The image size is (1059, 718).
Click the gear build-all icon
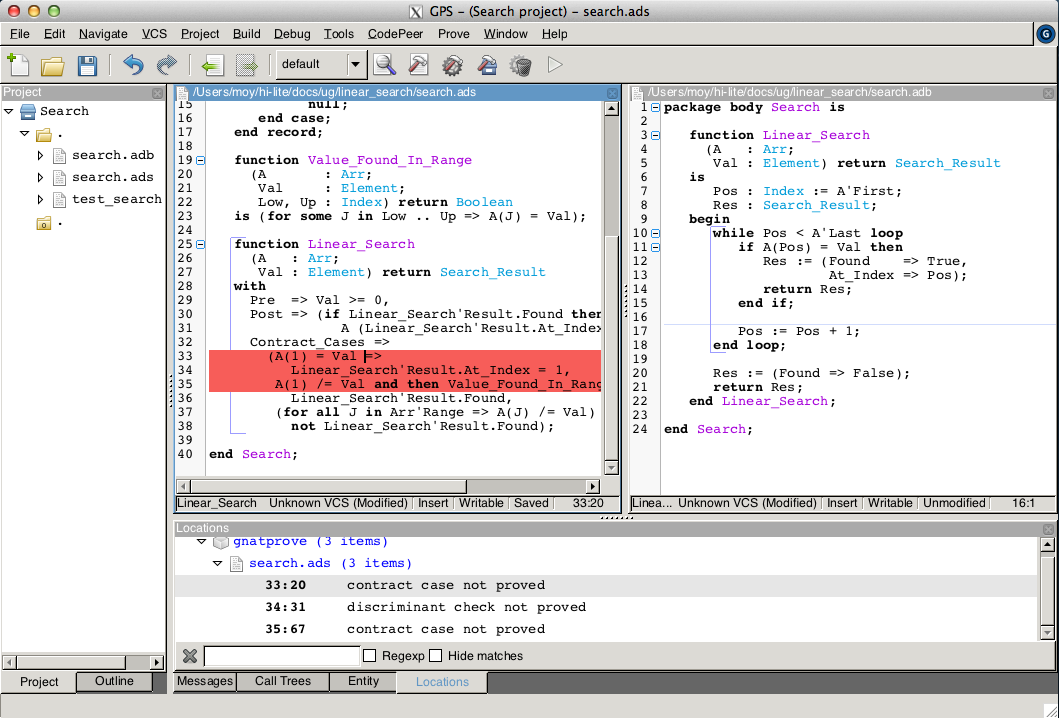(453, 66)
